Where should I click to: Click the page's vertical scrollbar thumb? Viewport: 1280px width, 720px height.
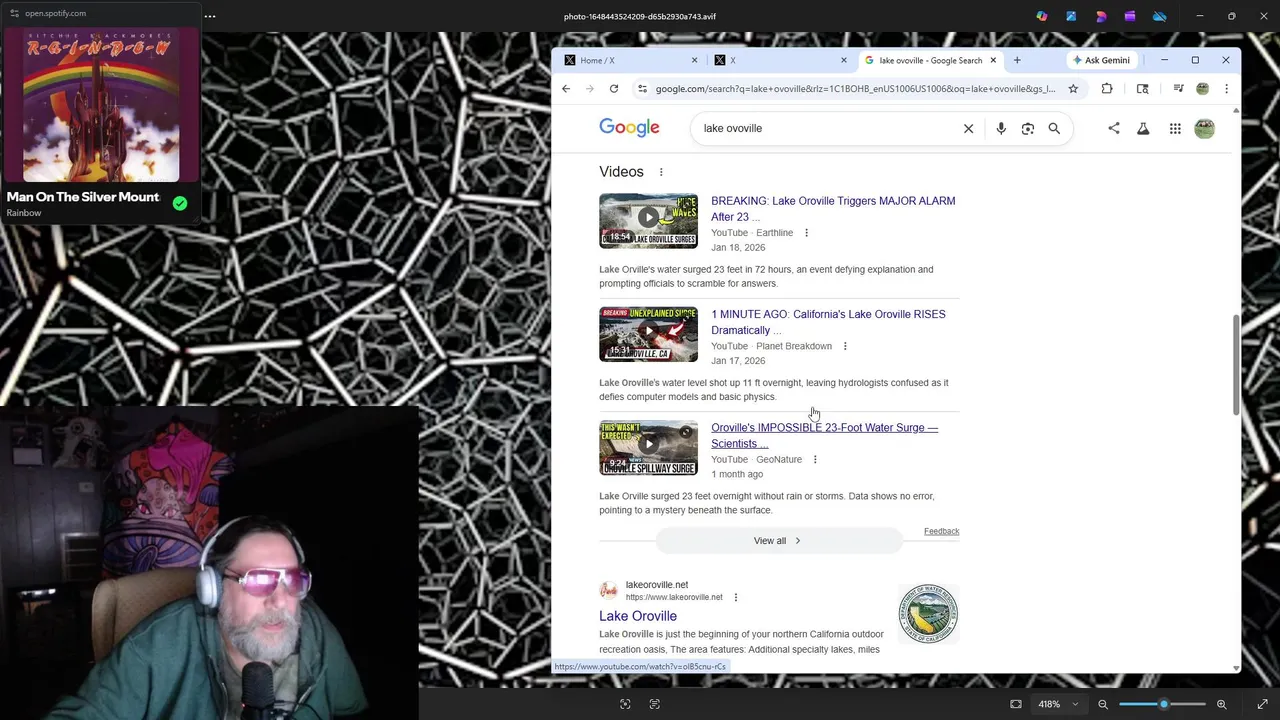click(1237, 365)
